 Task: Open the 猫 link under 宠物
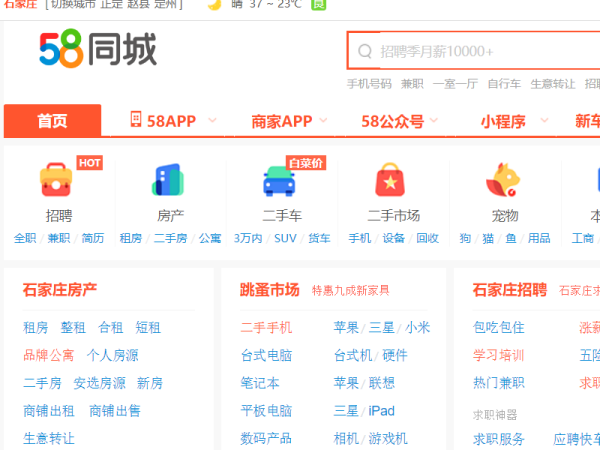click(488, 238)
